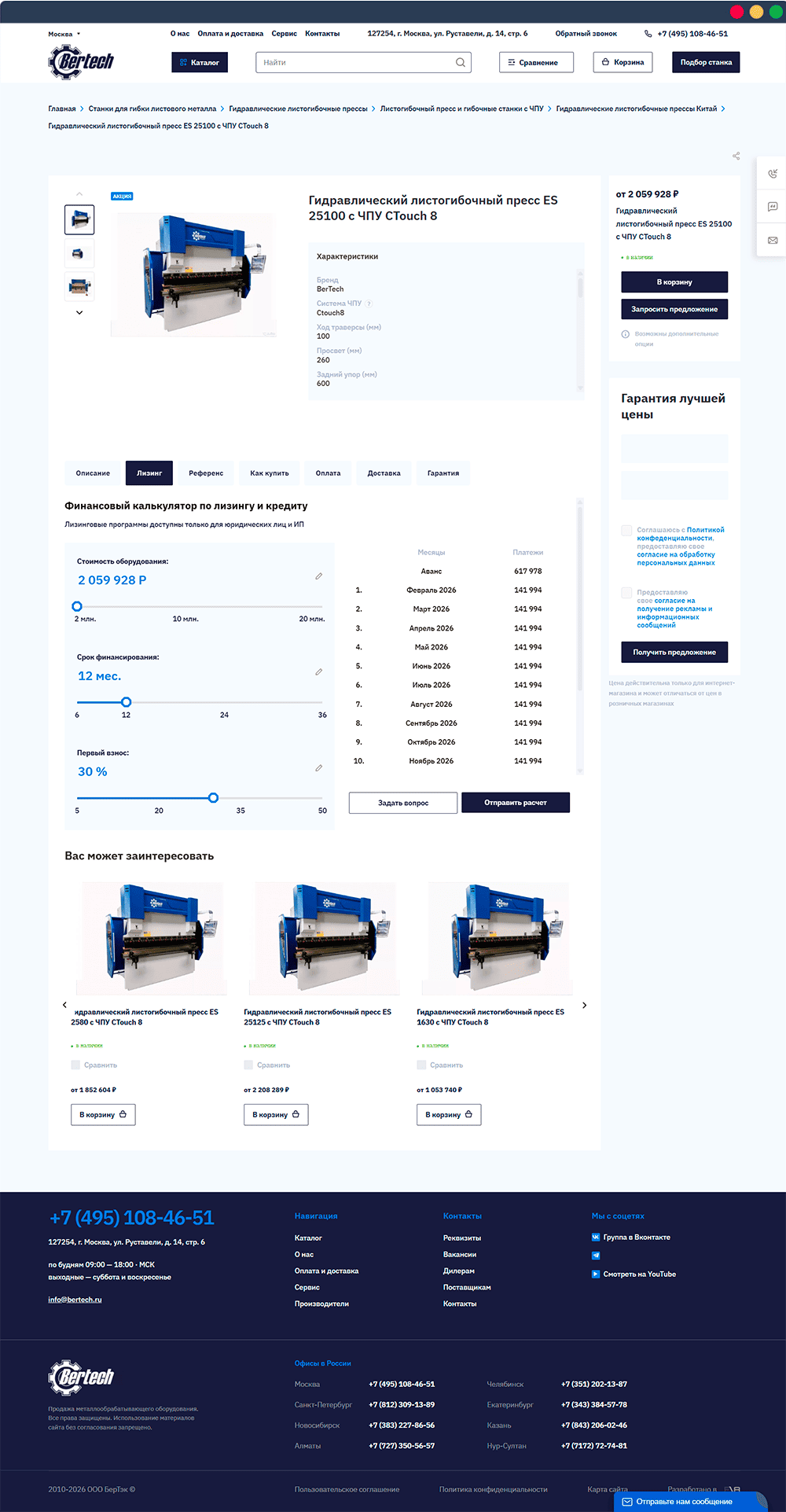Select the second product thumbnail
This screenshot has height=1512, width=786.
[x=79, y=253]
